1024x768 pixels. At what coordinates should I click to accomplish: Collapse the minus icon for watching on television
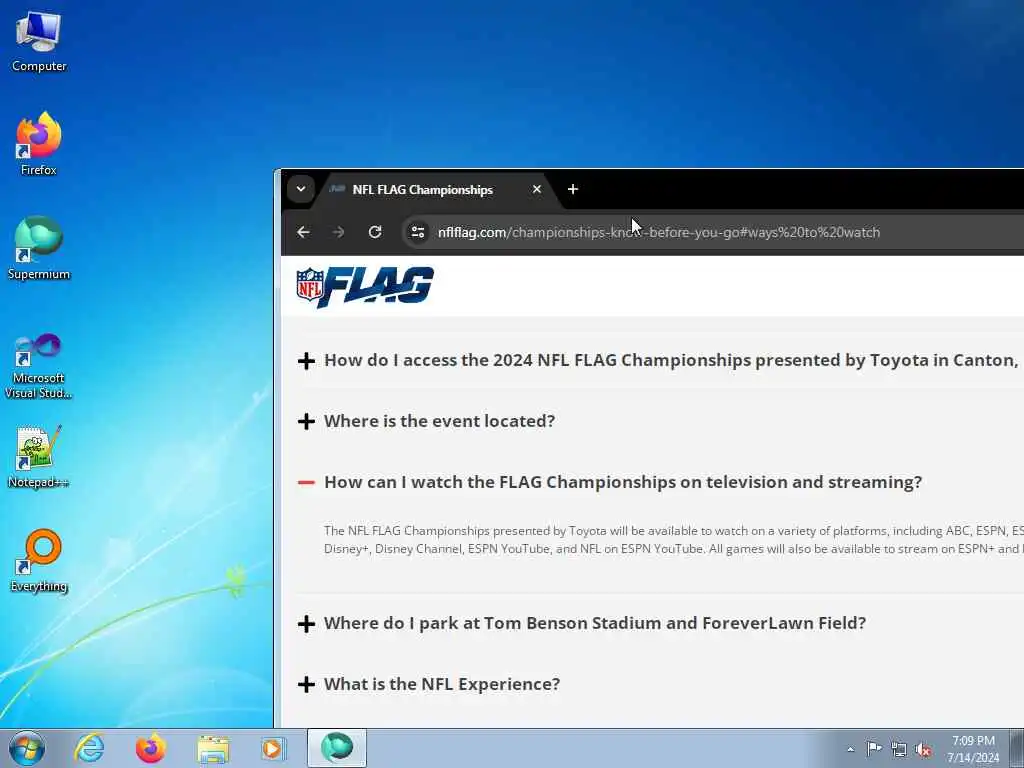[306, 483]
